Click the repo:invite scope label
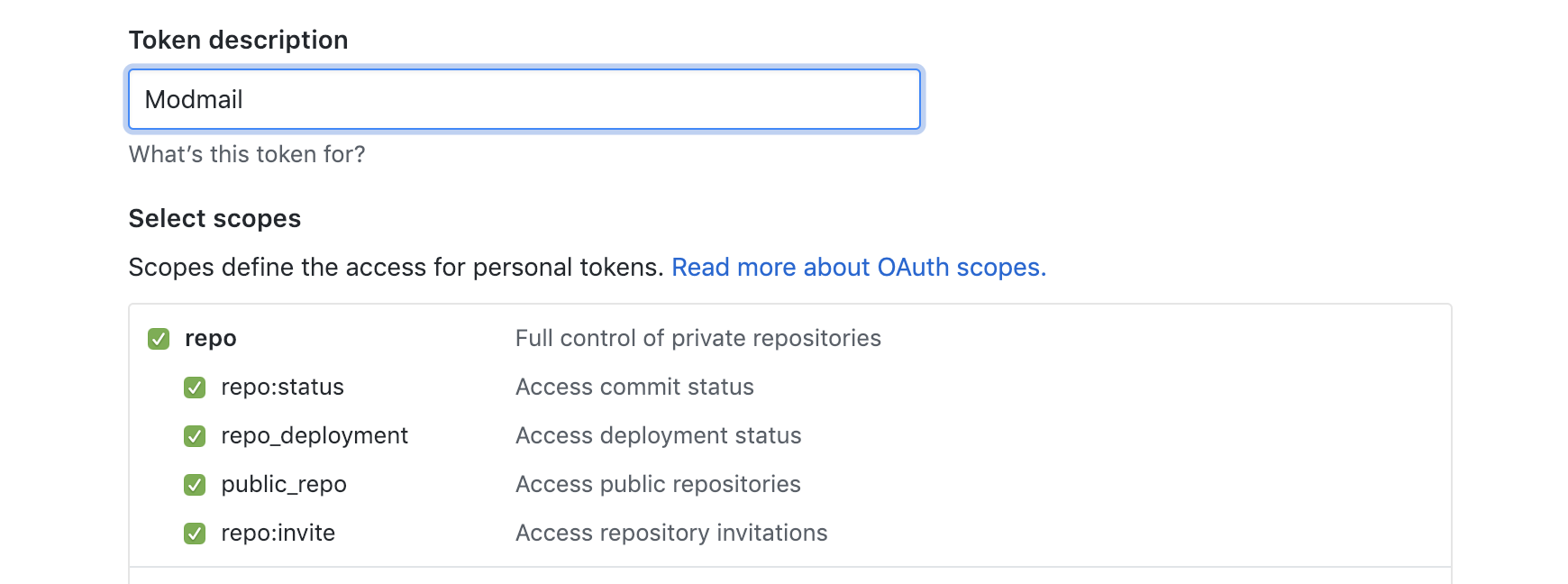 coord(278,534)
